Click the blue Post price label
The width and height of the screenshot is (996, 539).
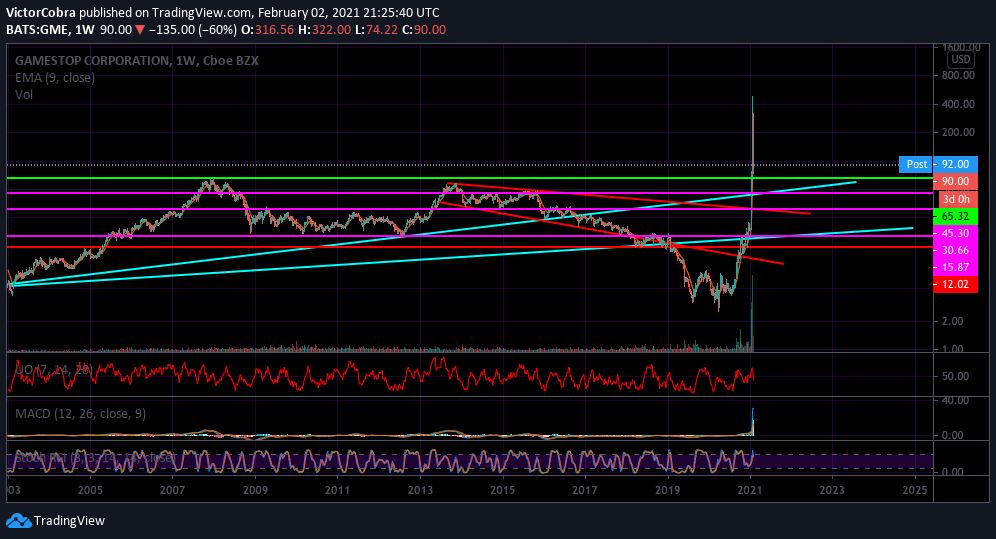pyautogui.click(x=916, y=164)
